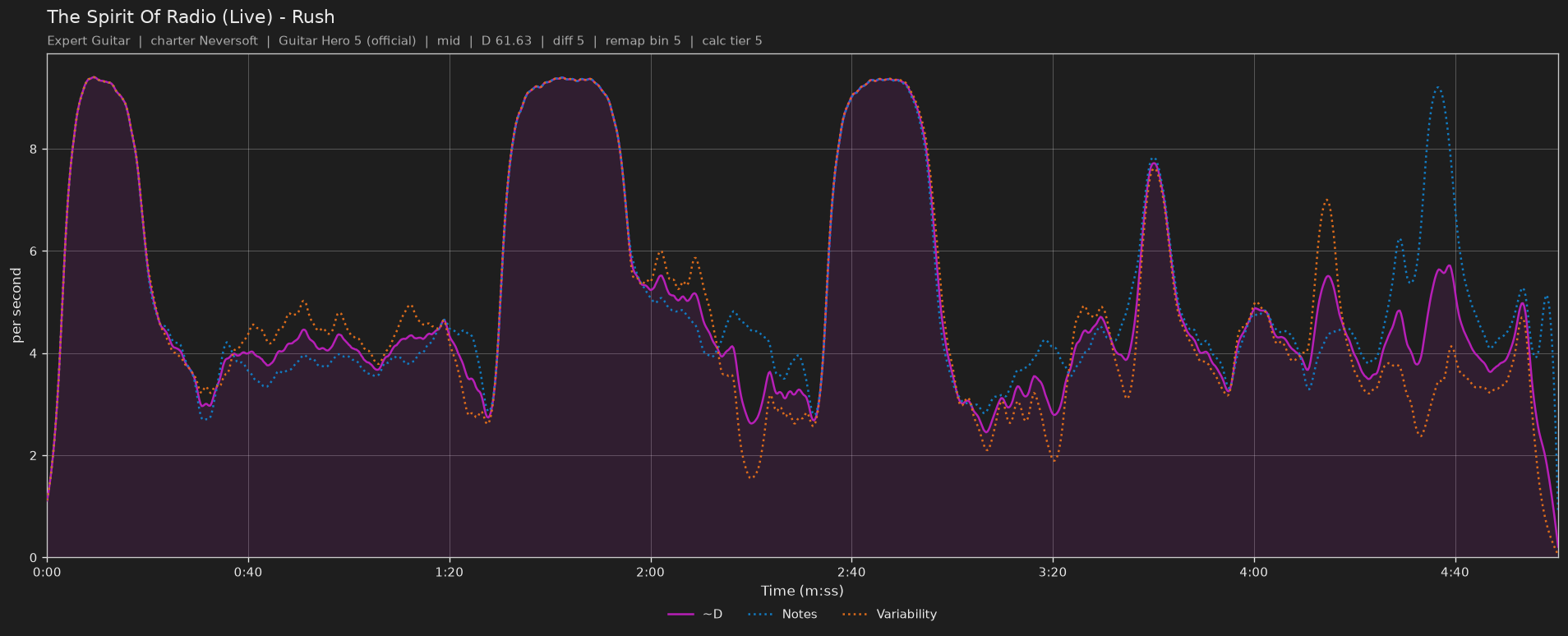Click the 'mid' subtitle text
Screen dimensions: 1568x636
(449, 41)
